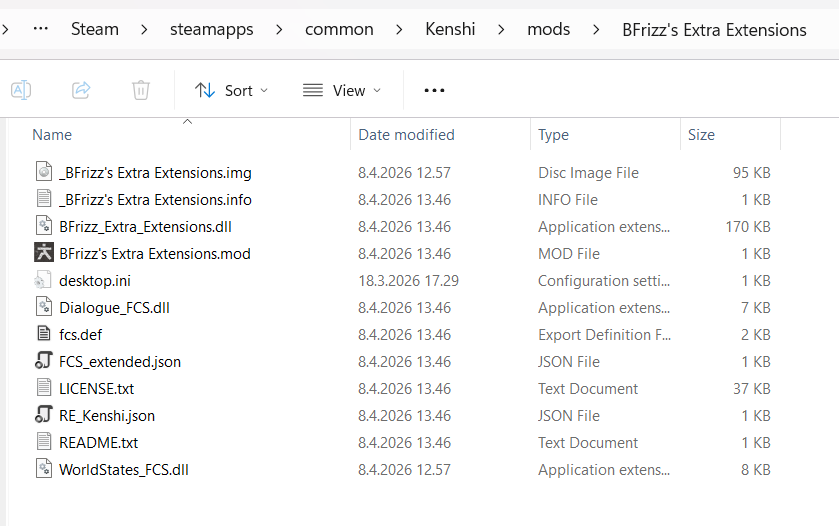Click the mods breadcrumb segment
This screenshot has height=526, width=839.
tap(548, 29)
